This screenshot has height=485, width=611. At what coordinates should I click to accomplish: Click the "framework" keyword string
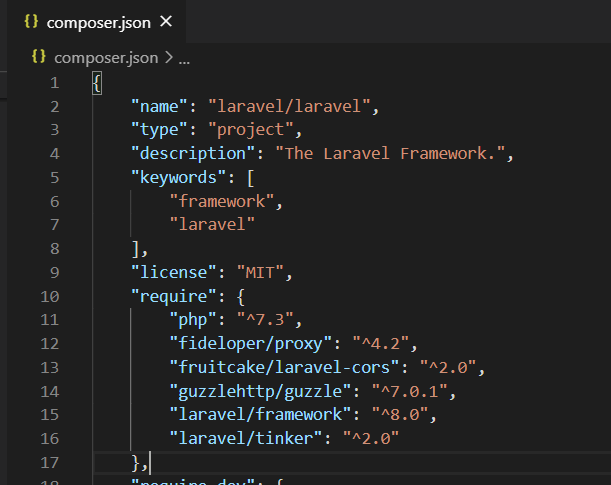coord(222,201)
